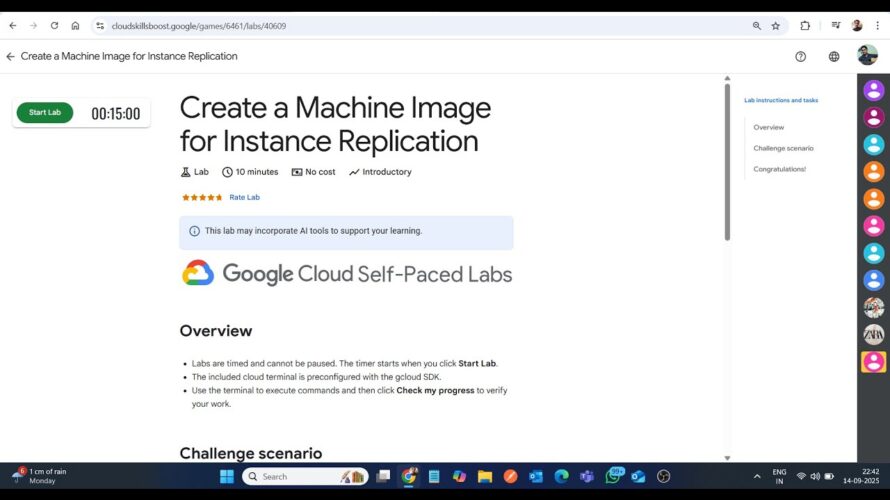Rate the lab using the five stars
Viewport: 890px width, 500px height.
click(202, 198)
